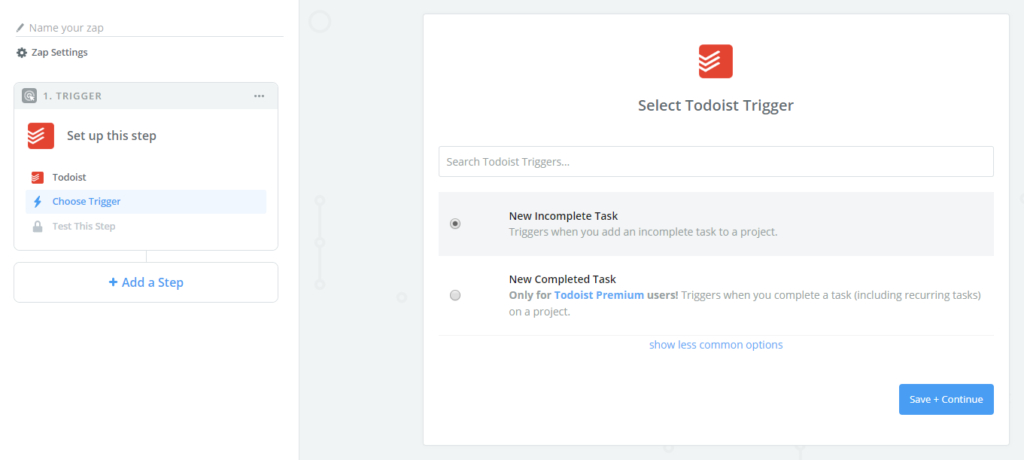Open the three-dot menu on trigger step

259,96
